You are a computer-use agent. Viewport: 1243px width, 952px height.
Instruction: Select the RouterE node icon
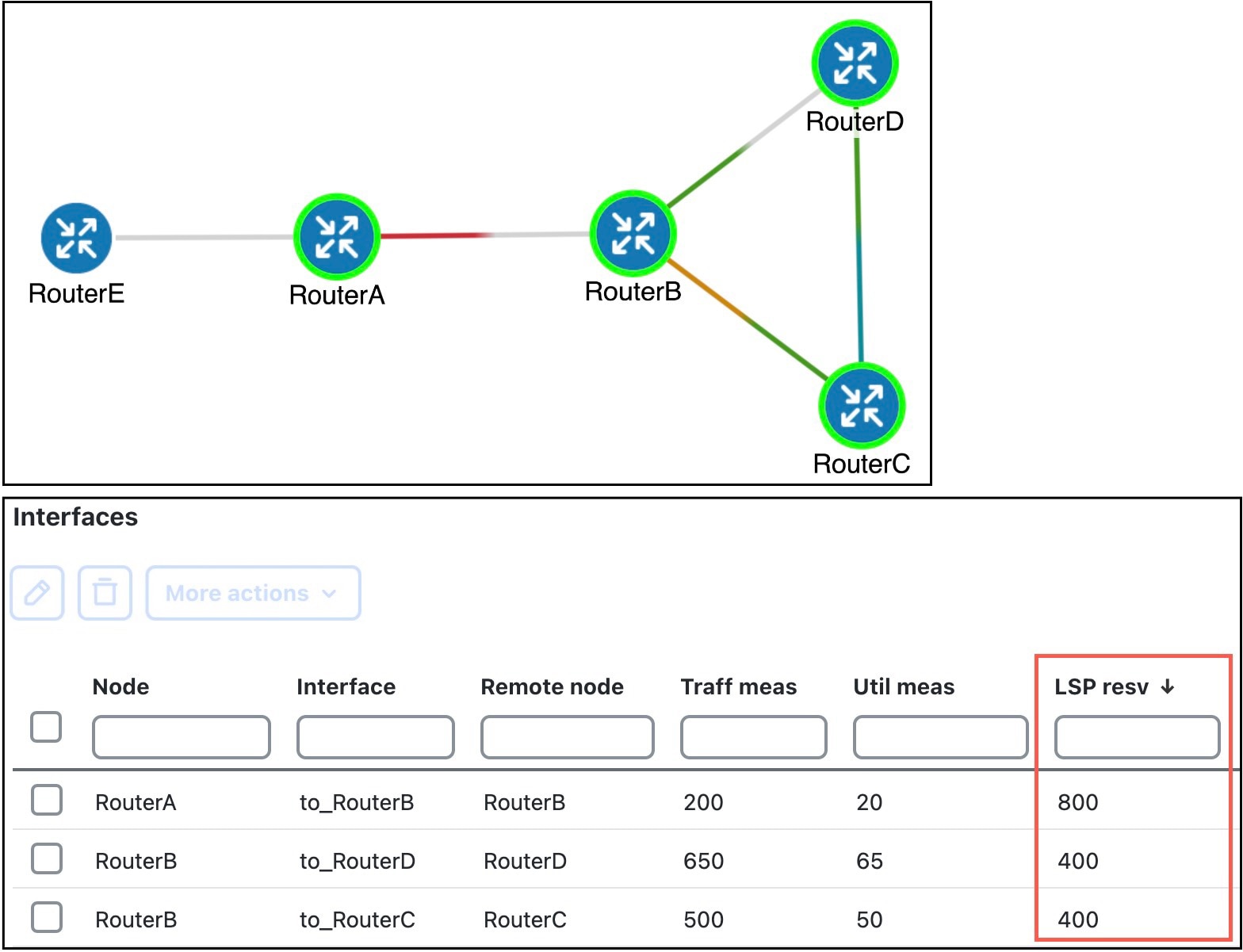(76, 238)
